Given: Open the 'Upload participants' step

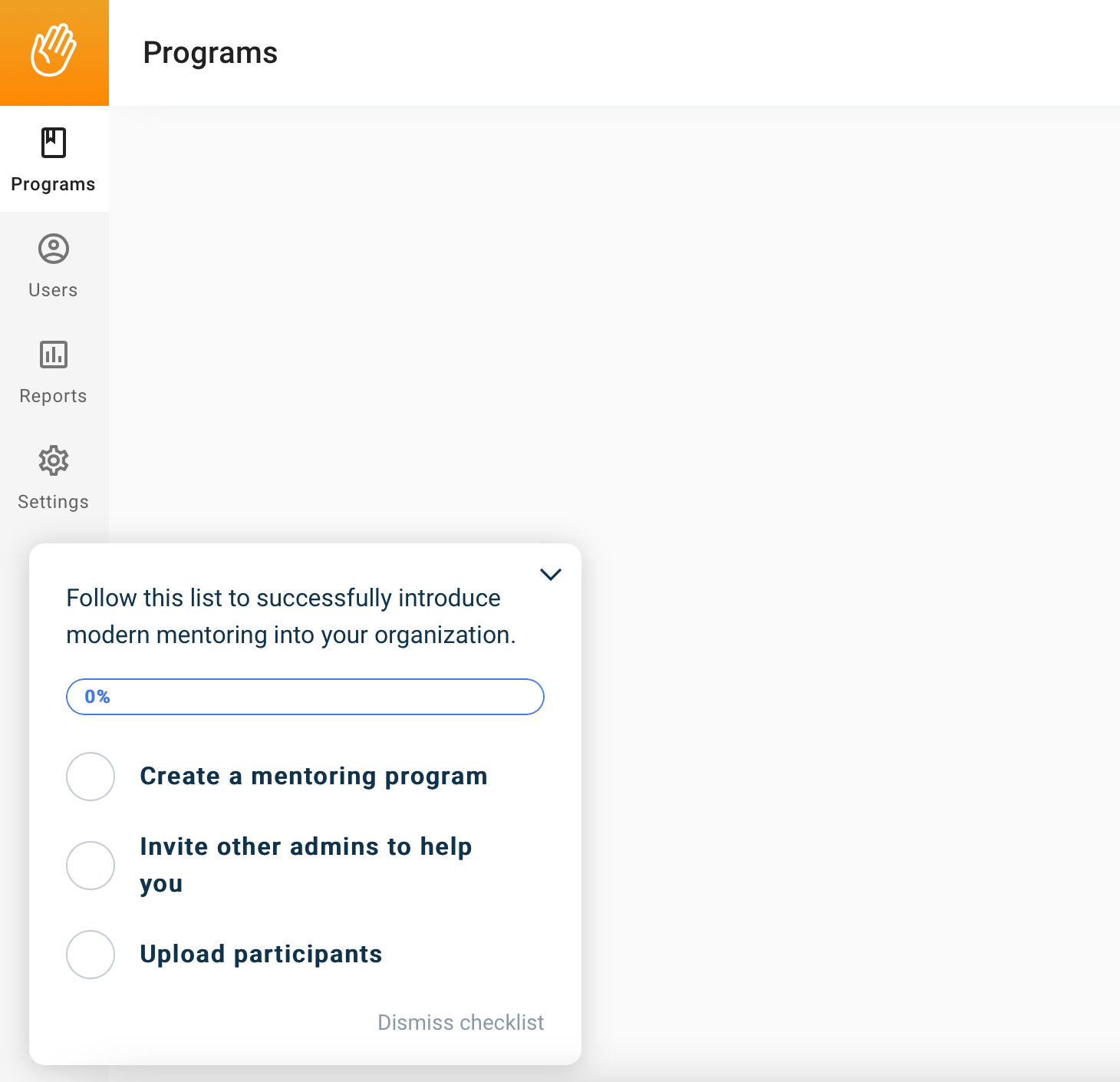Looking at the screenshot, I should click(x=261, y=955).
